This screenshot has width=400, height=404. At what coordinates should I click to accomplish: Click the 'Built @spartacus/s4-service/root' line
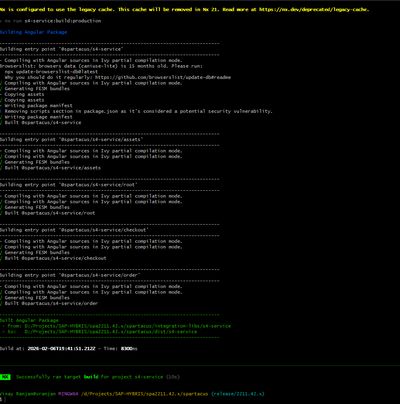(50, 213)
